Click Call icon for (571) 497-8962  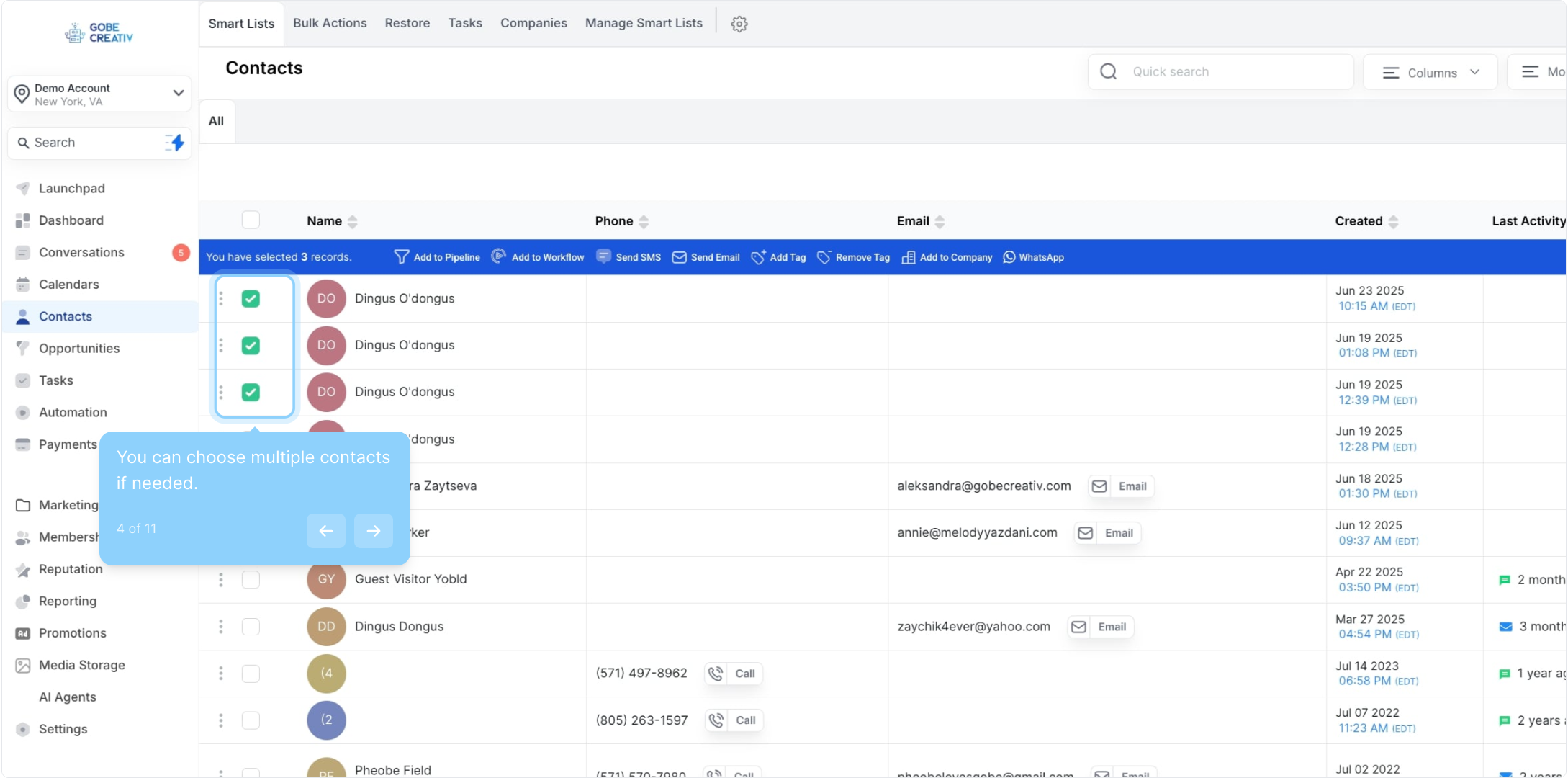coord(716,674)
